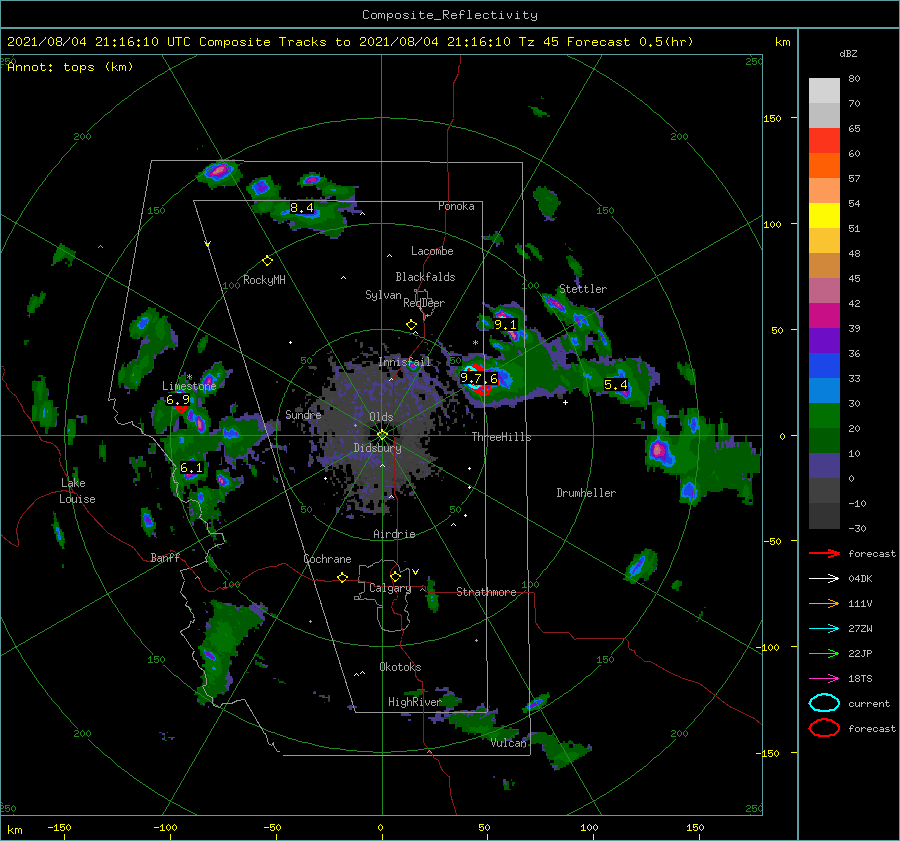Select the light gray 70-80 dBZ swatch
Image resolution: width=900 pixels, height=841 pixels.
(824, 91)
